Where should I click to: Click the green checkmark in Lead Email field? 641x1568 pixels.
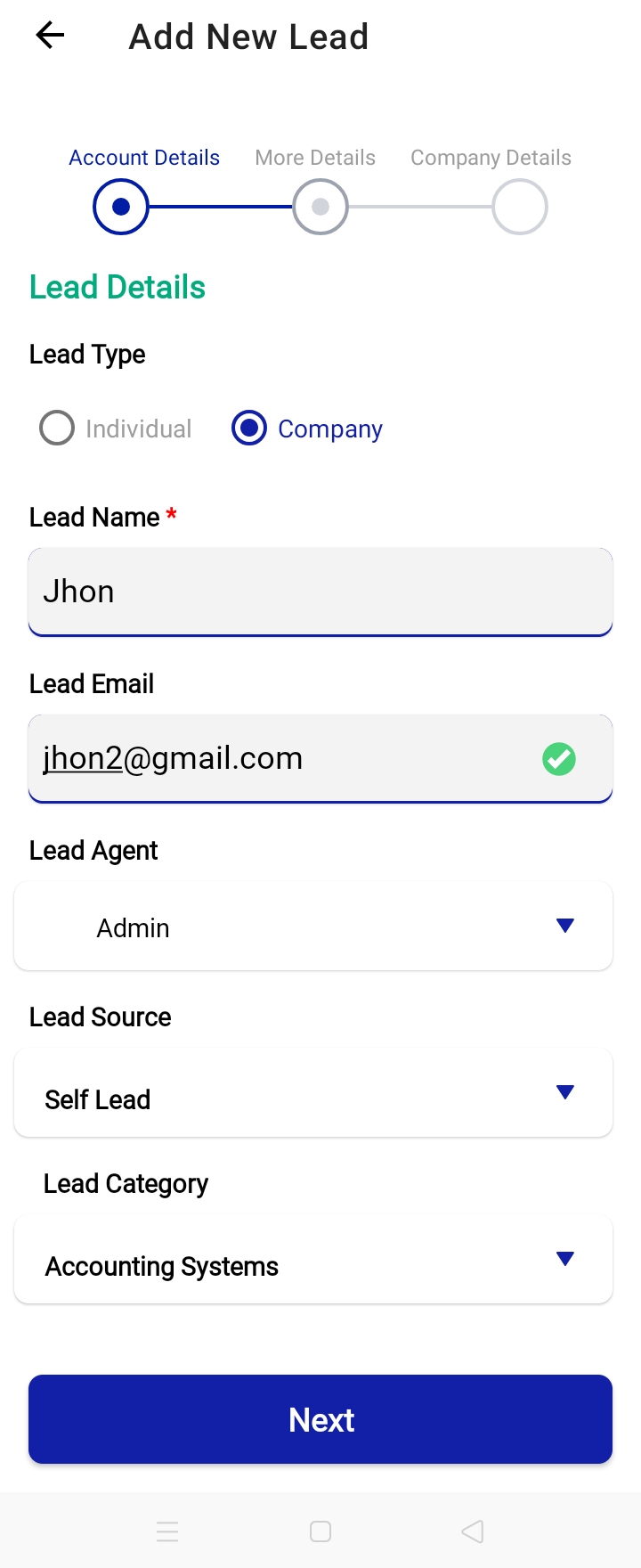point(558,758)
